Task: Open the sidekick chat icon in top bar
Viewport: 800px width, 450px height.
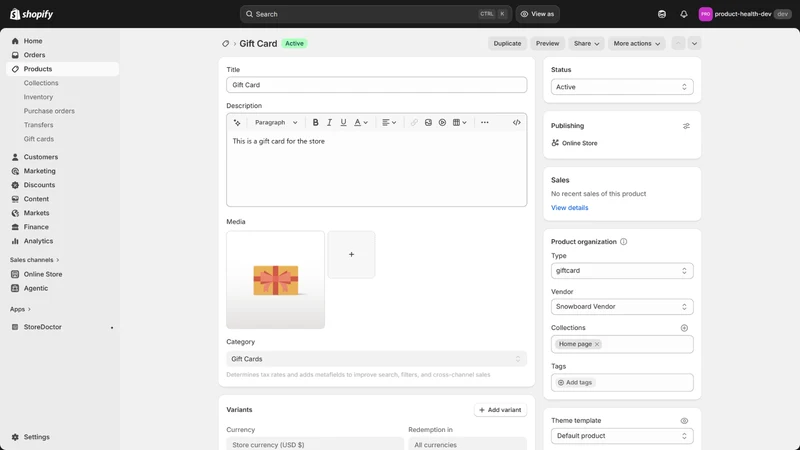Action: [x=662, y=14]
